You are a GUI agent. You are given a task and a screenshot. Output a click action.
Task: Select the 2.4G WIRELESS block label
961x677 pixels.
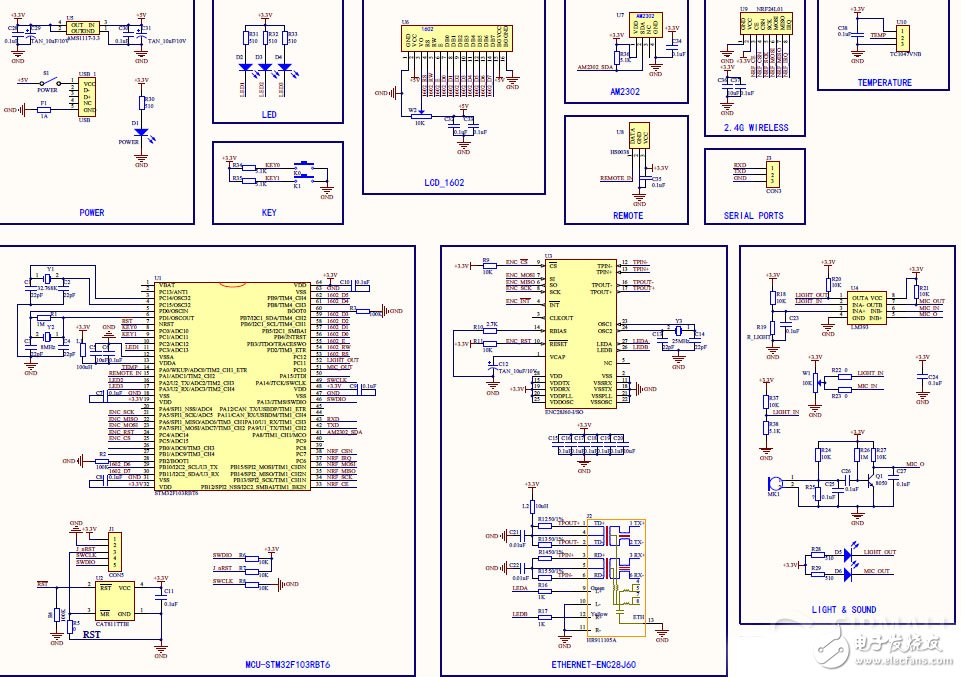click(x=755, y=128)
